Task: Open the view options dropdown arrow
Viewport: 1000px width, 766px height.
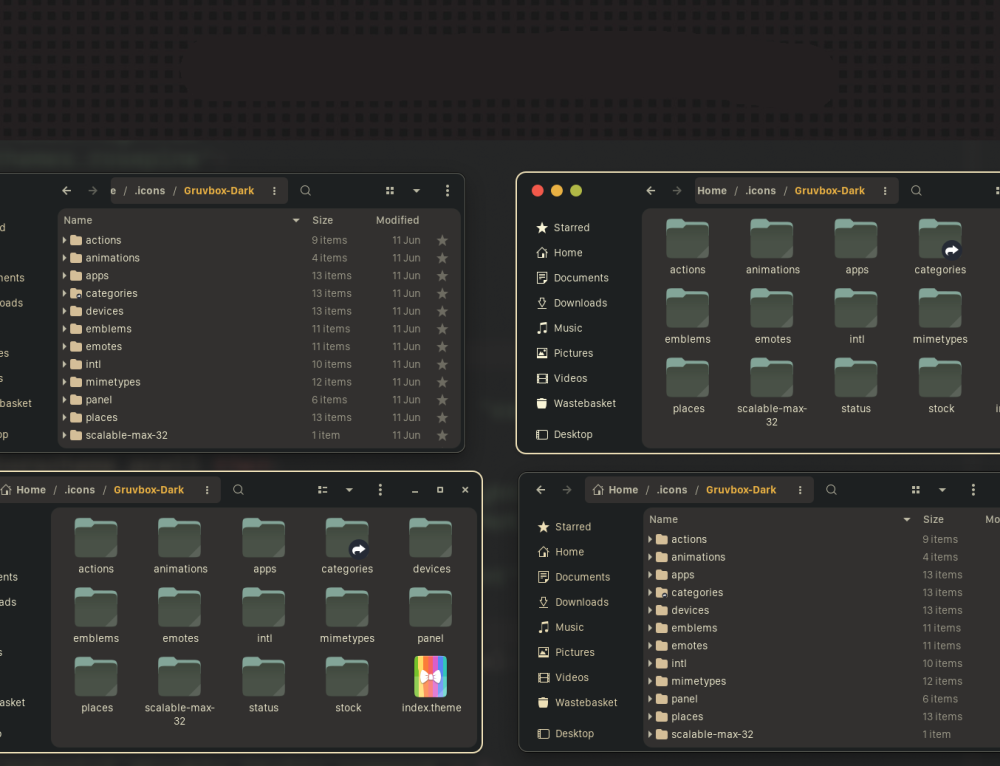Action: point(416,190)
